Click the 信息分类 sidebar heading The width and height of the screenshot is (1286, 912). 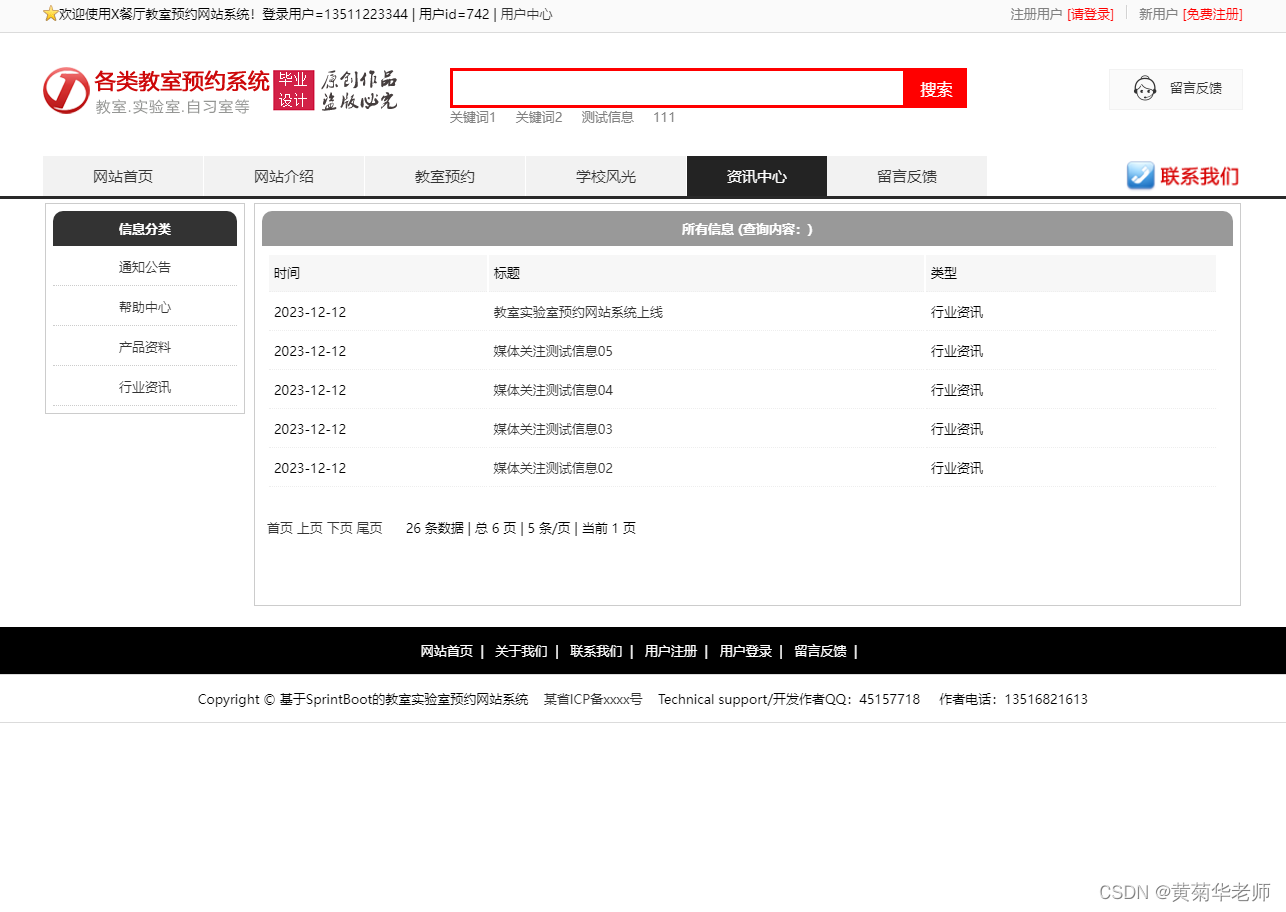point(145,228)
